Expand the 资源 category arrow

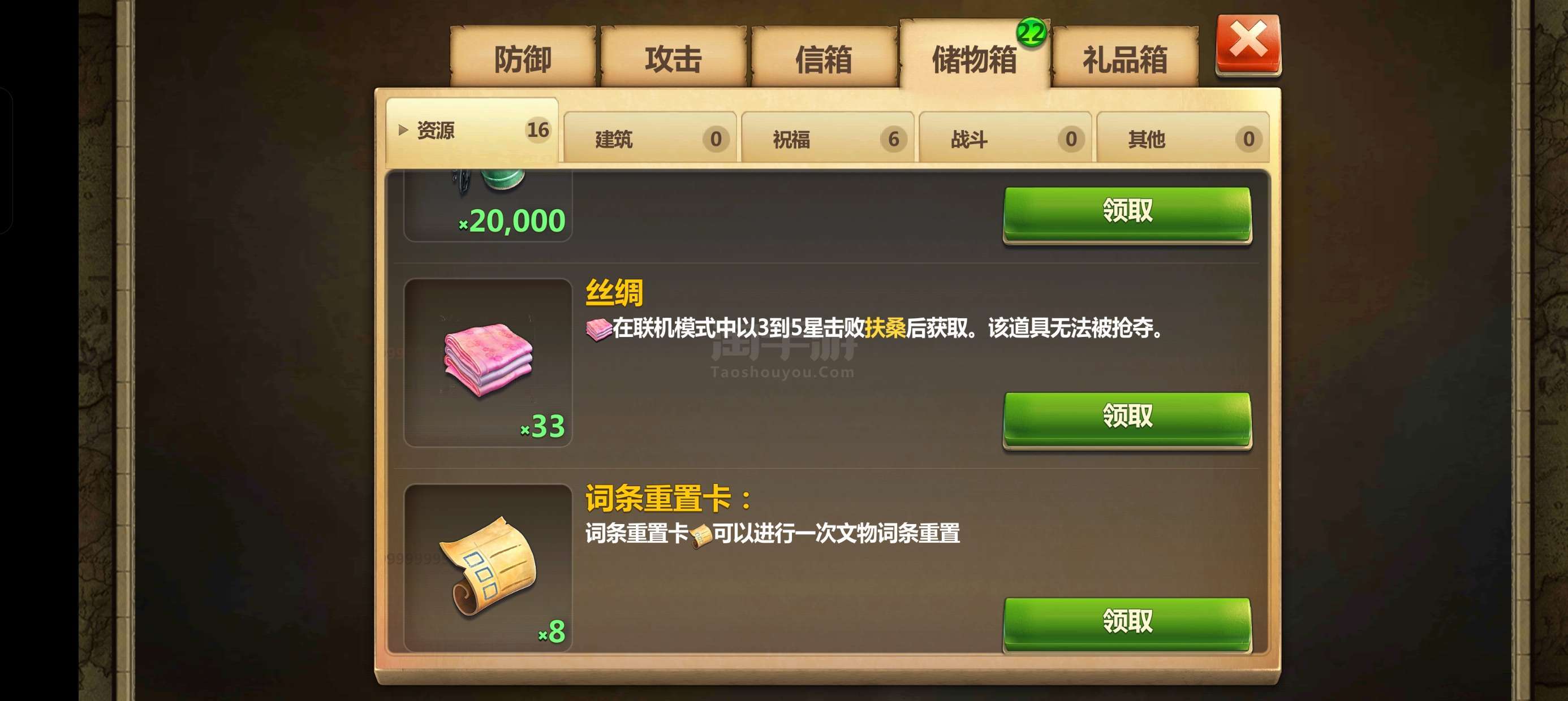(402, 130)
